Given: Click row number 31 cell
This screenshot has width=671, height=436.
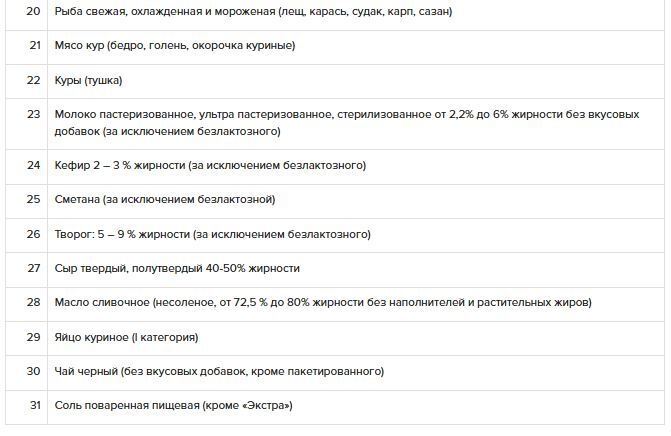Looking at the screenshot, I should 34,405.
